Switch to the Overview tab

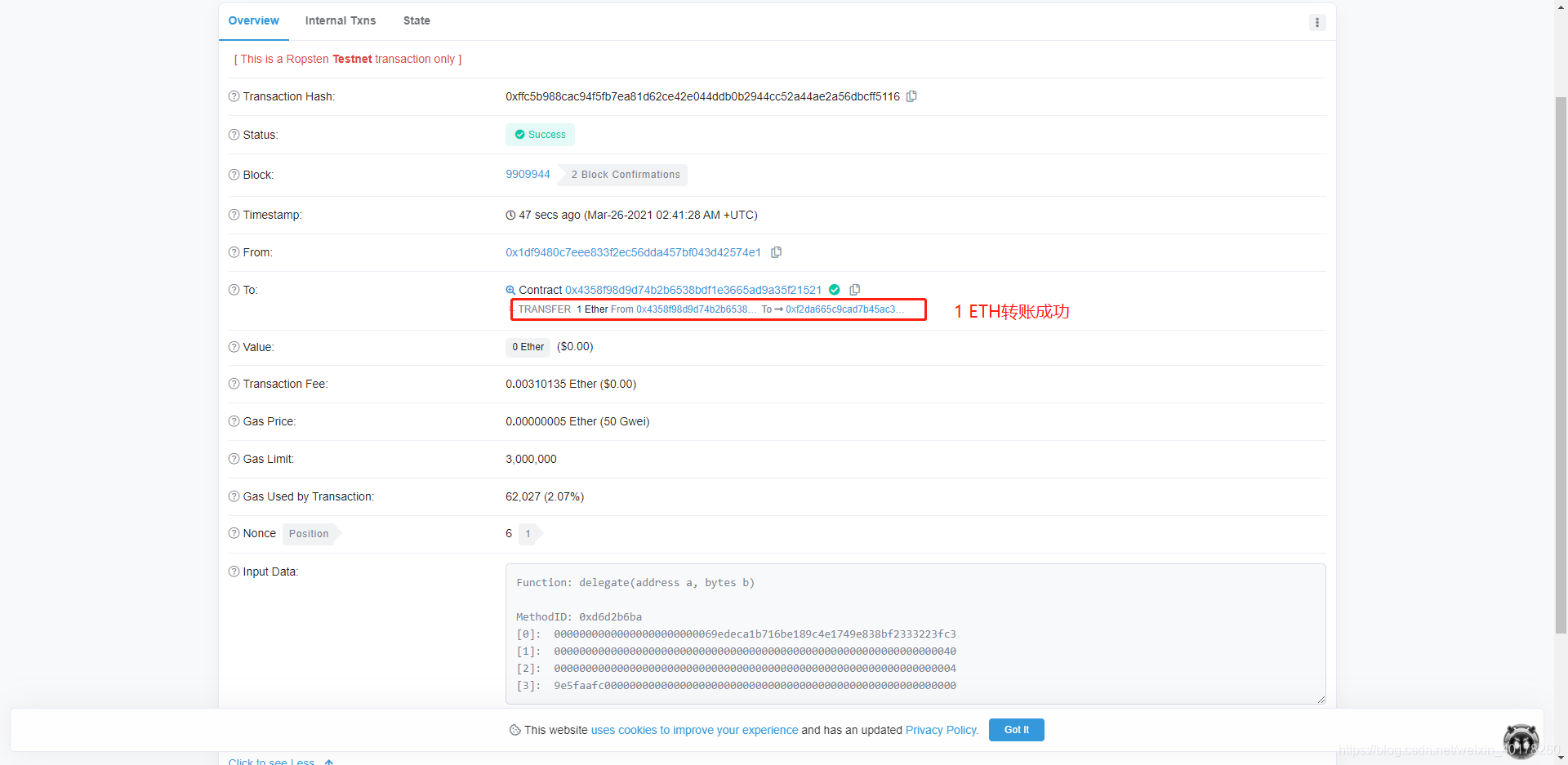pyautogui.click(x=253, y=20)
